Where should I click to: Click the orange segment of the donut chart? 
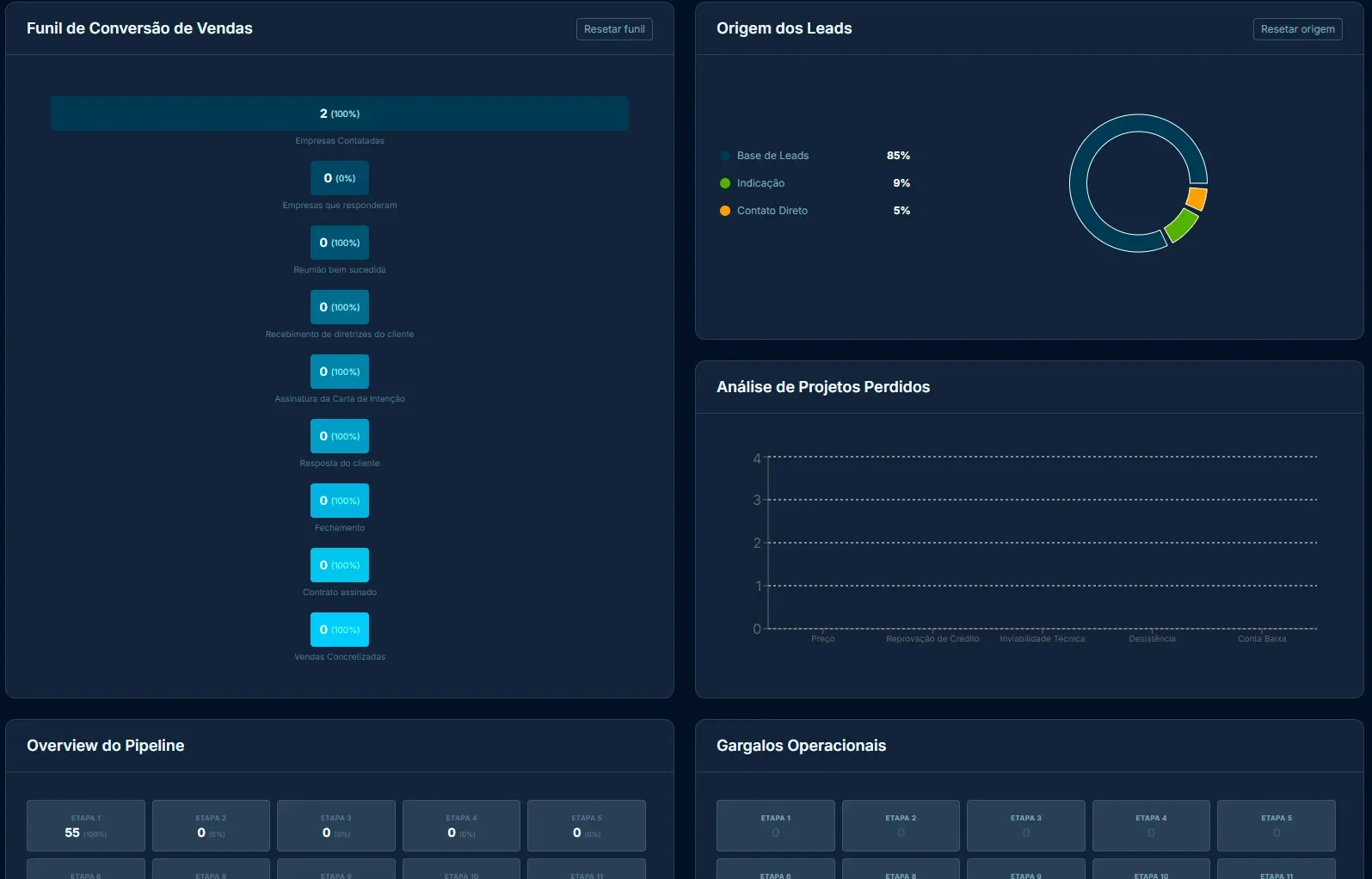(1197, 199)
